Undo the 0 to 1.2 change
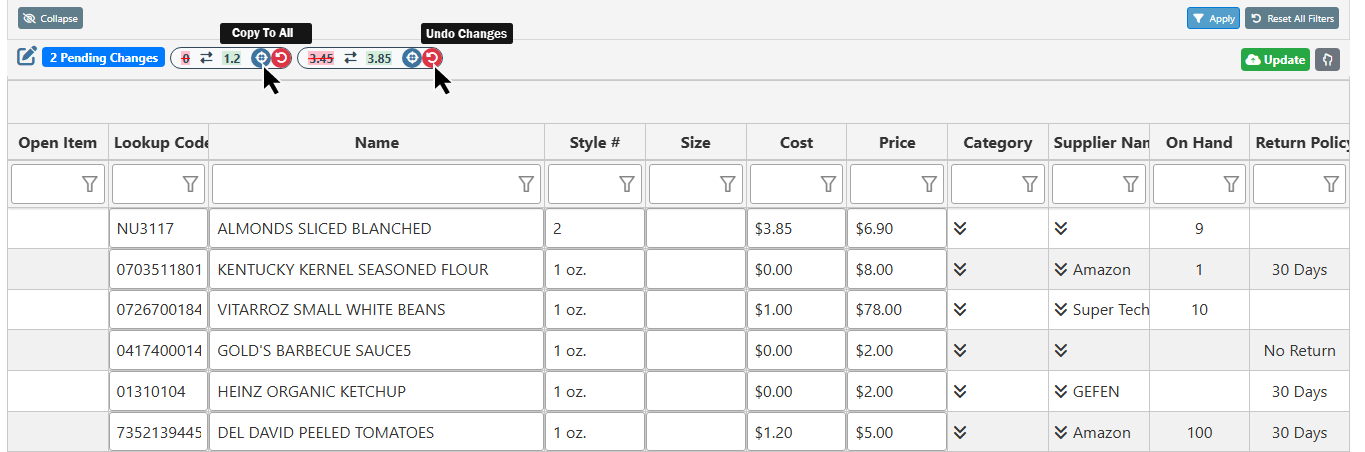Viewport: 1365px width, 452px height. click(x=281, y=59)
